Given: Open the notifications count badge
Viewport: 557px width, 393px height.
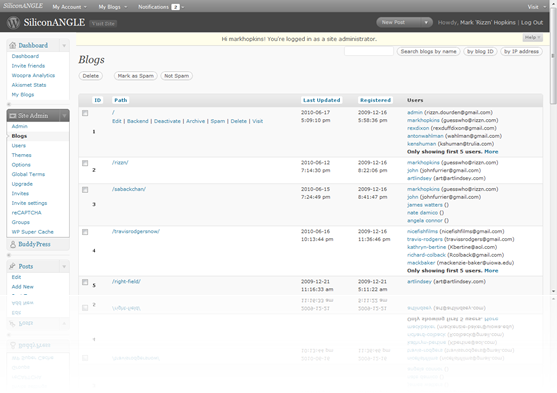Looking at the screenshot, I should click(175, 7).
